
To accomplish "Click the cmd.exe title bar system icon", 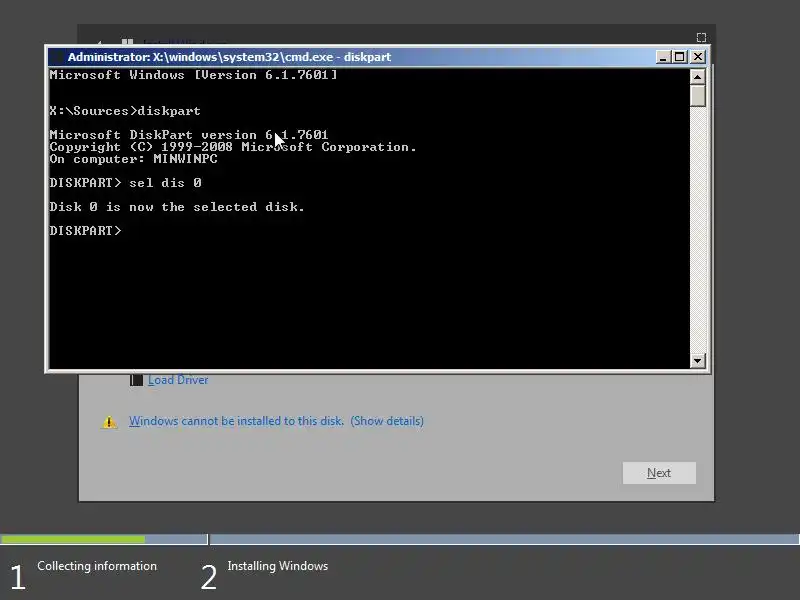I will (57, 57).
